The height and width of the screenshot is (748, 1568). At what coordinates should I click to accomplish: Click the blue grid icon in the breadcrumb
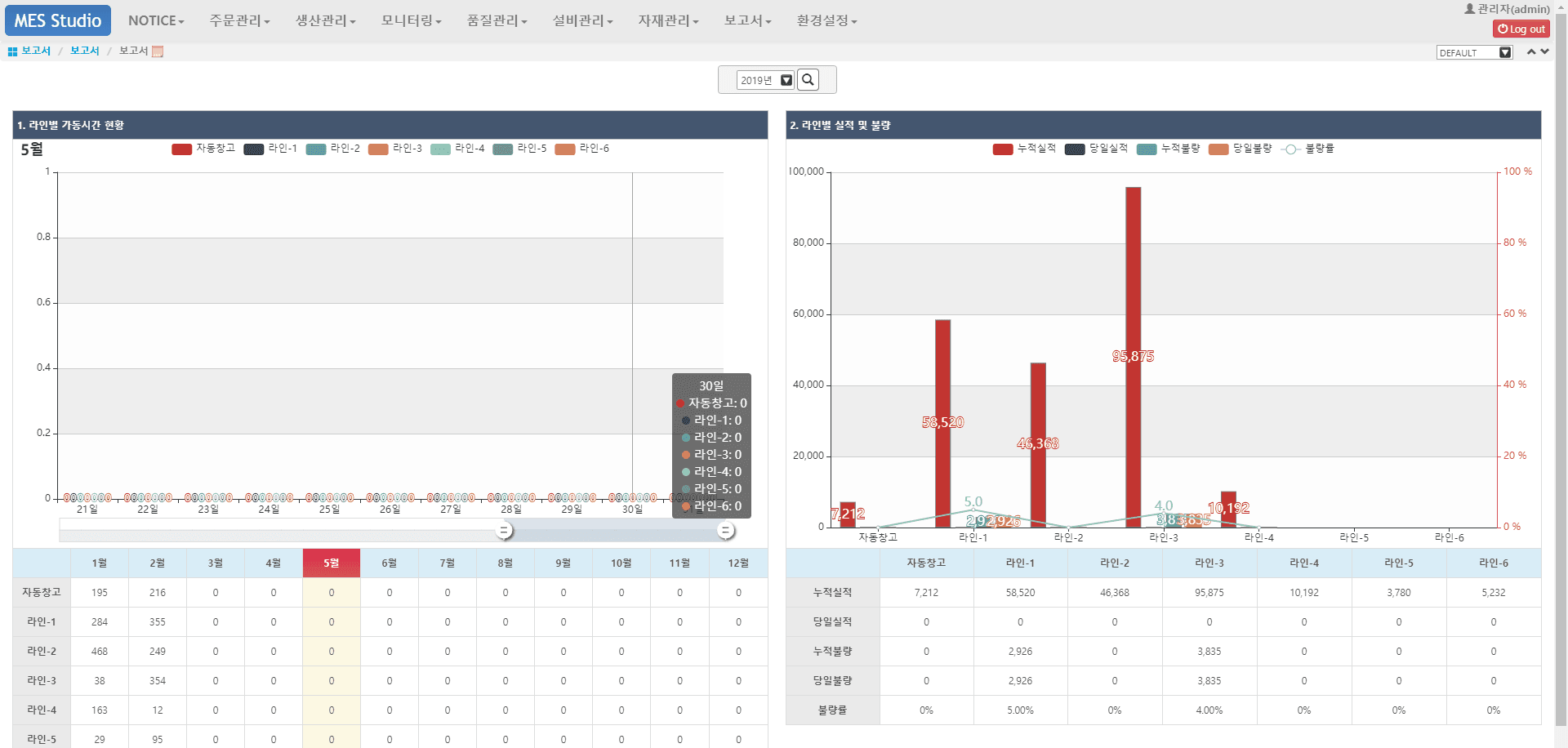click(x=11, y=51)
